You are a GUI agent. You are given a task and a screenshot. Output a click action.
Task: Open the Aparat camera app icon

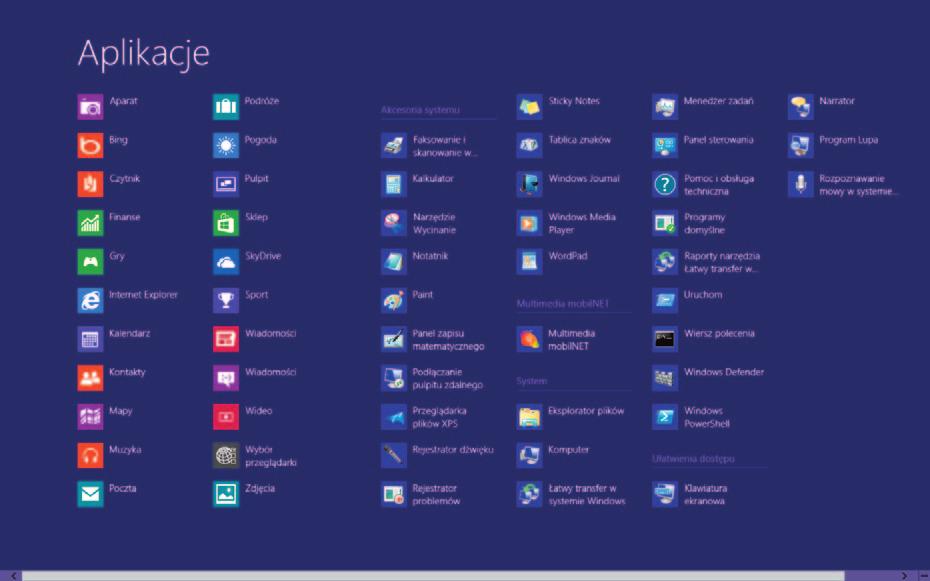(90, 107)
